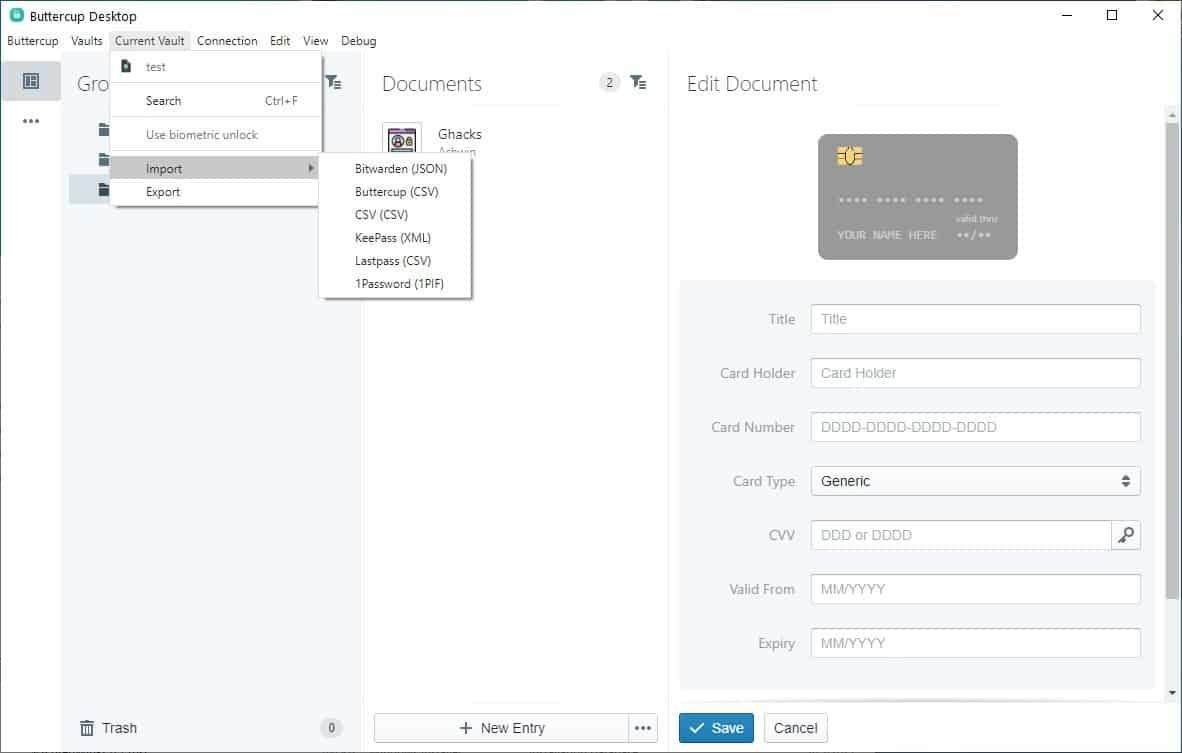
Task: Click the credit card preview image
Action: coord(917,197)
